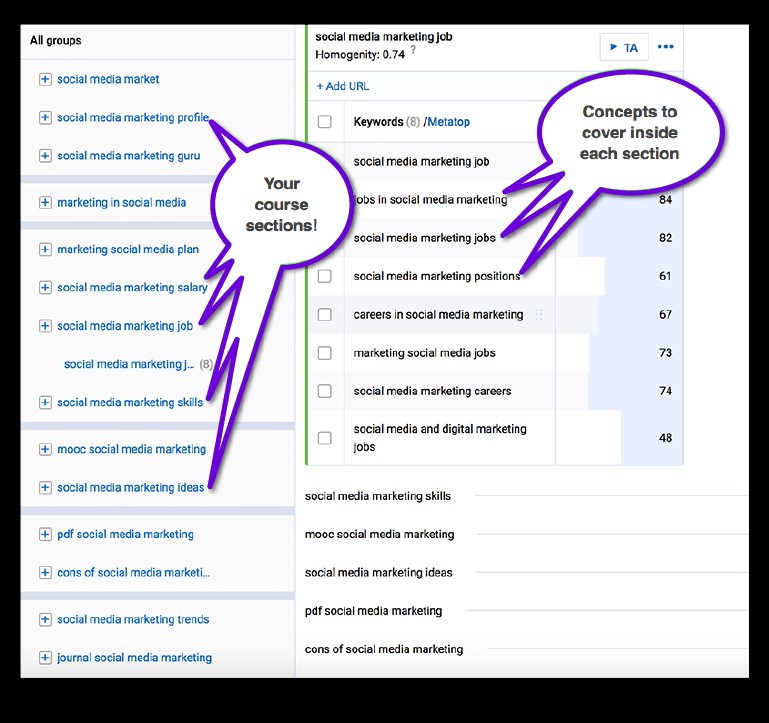This screenshot has width=769, height=723.
Task: Open 'social media marketing salary' group link
Action: [x=132, y=287]
